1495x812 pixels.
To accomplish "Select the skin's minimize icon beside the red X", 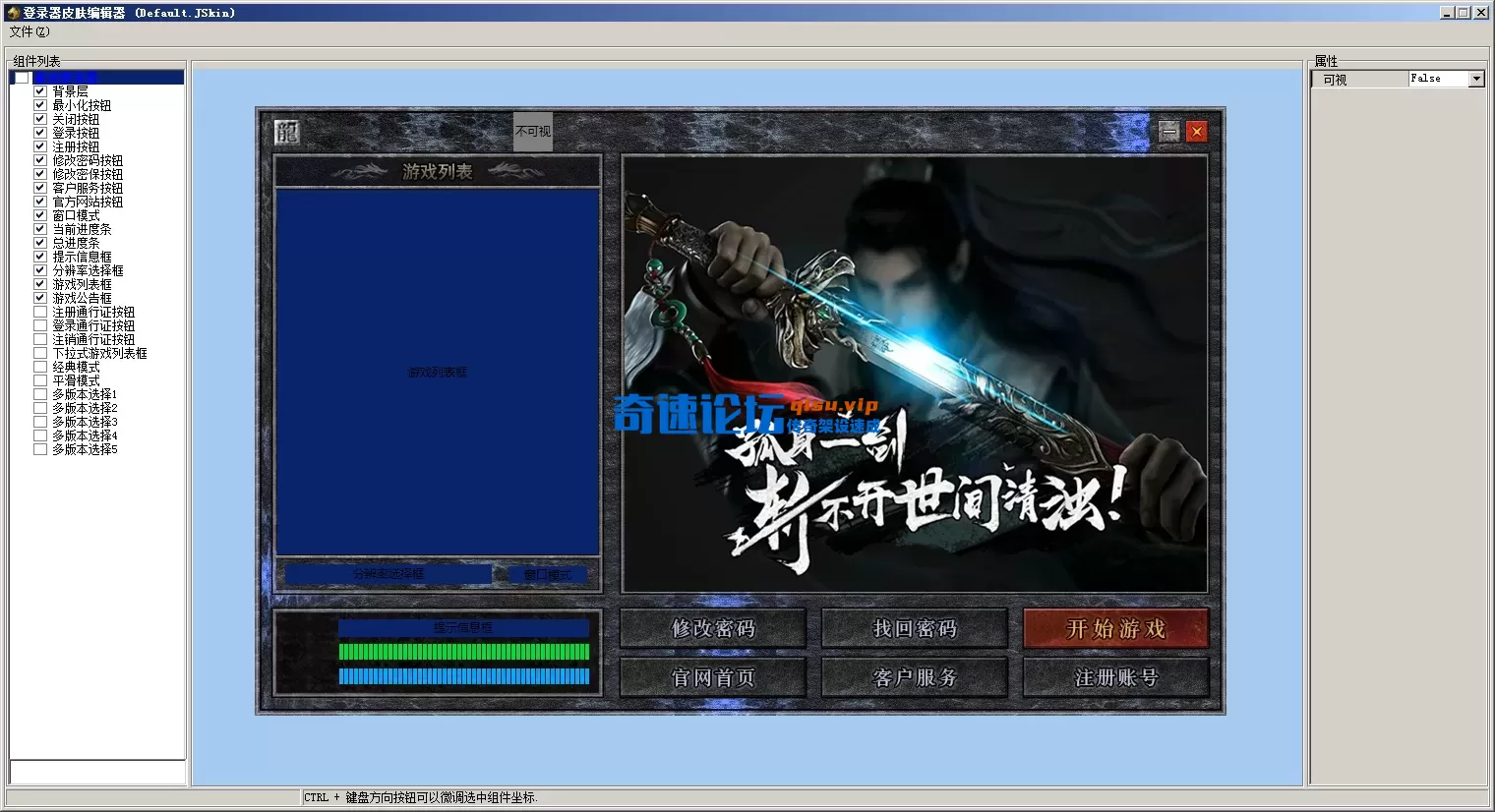I will click(1167, 131).
